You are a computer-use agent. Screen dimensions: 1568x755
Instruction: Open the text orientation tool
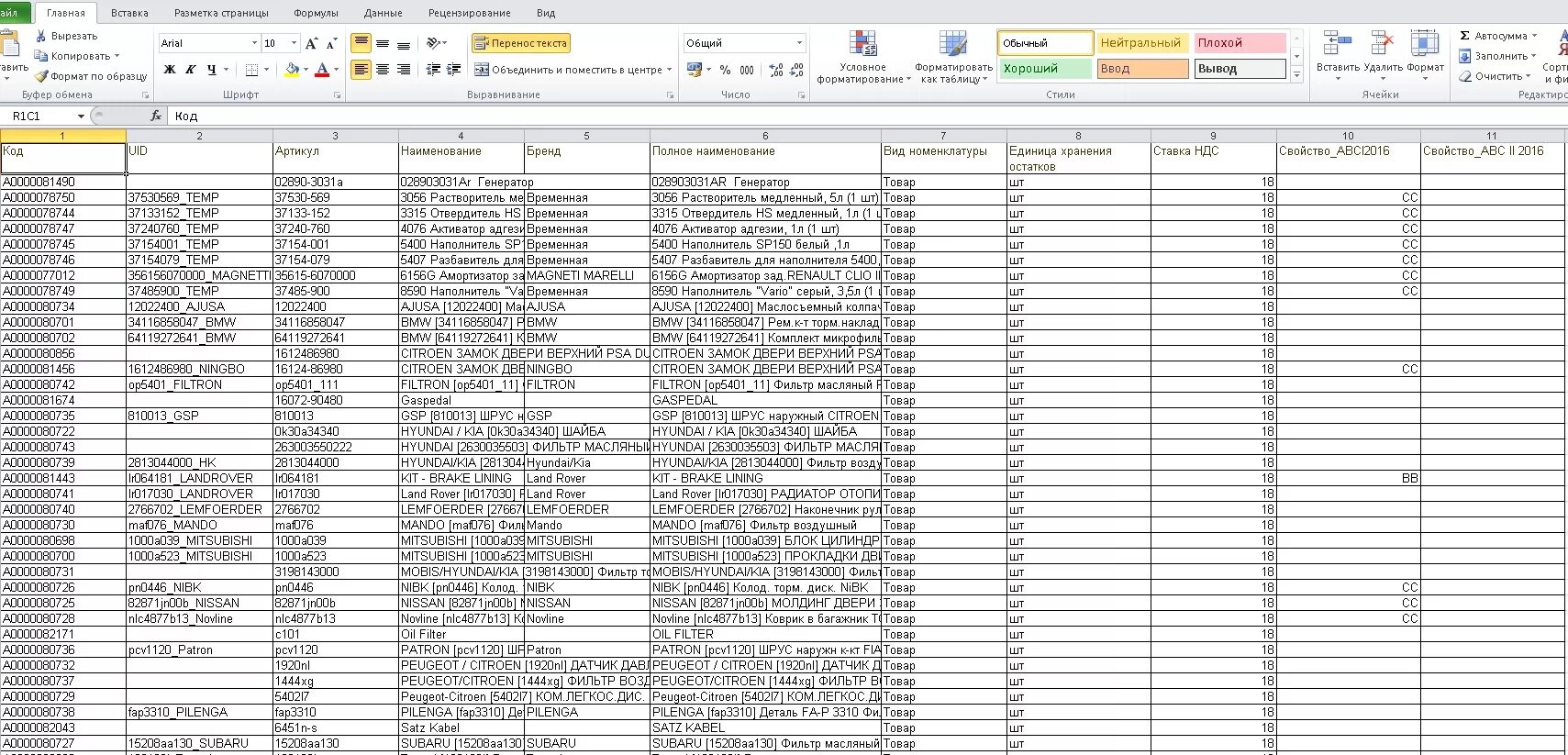436,43
